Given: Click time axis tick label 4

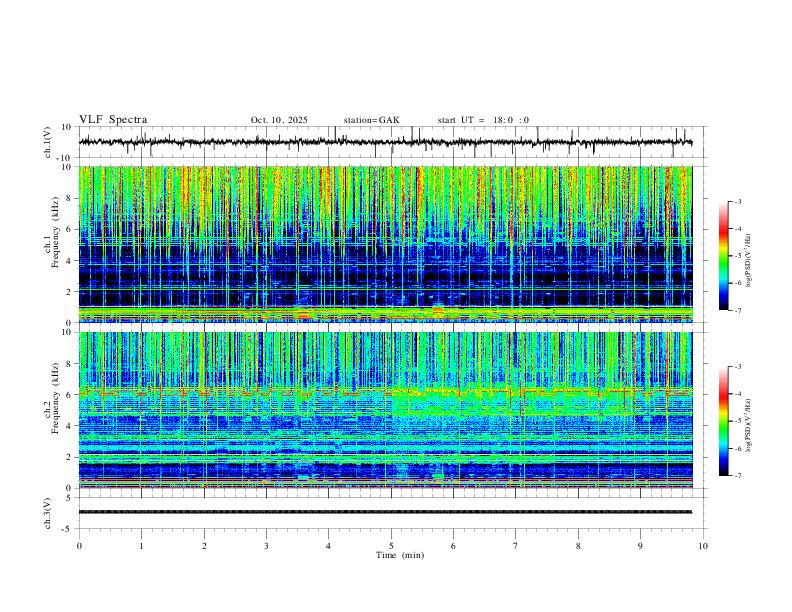Looking at the screenshot, I should coord(328,546).
